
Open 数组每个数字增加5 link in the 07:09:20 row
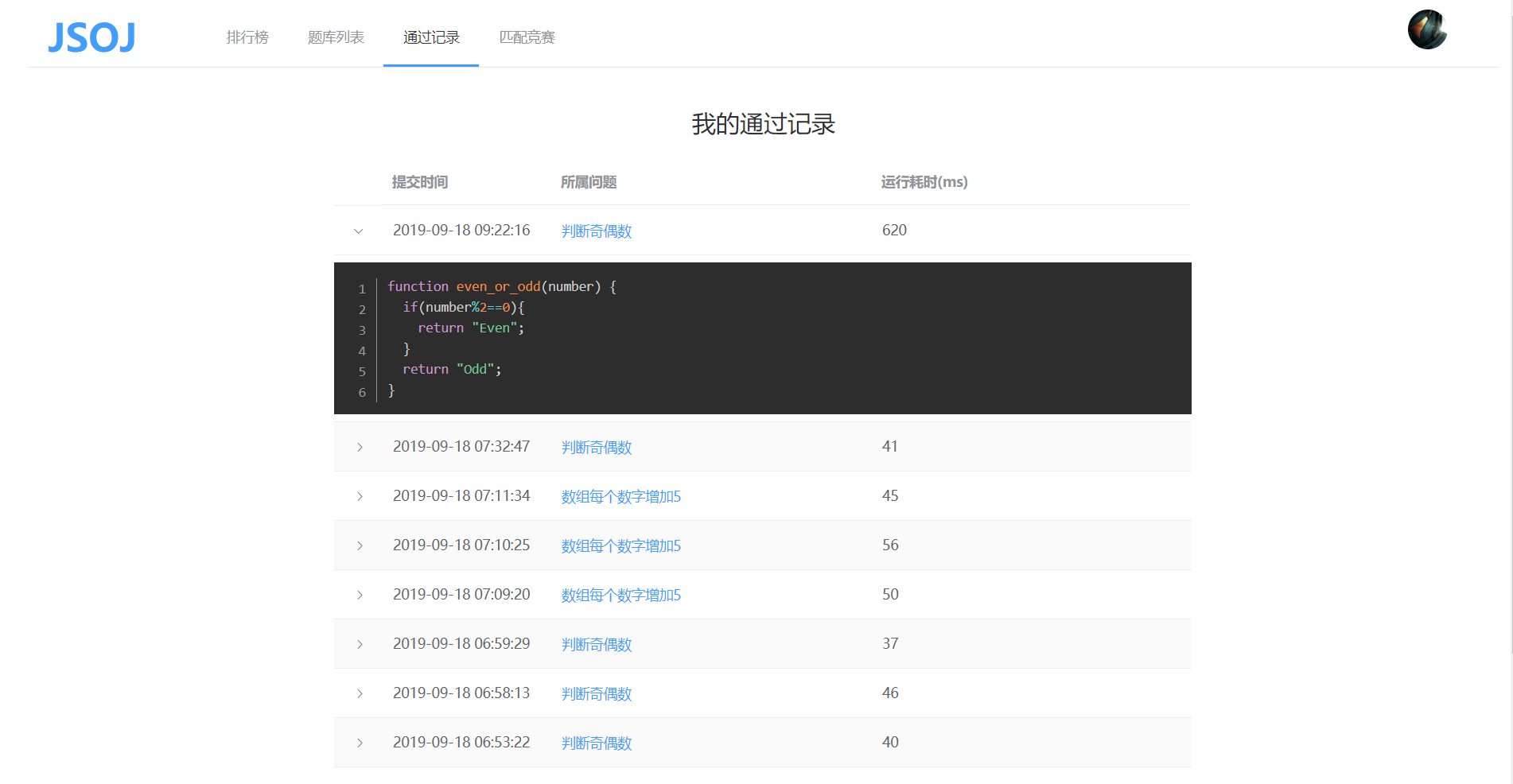click(621, 595)
